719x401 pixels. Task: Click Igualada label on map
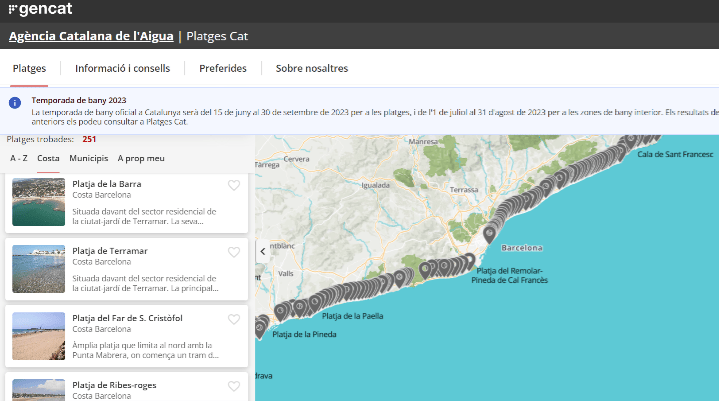[376, 185]
